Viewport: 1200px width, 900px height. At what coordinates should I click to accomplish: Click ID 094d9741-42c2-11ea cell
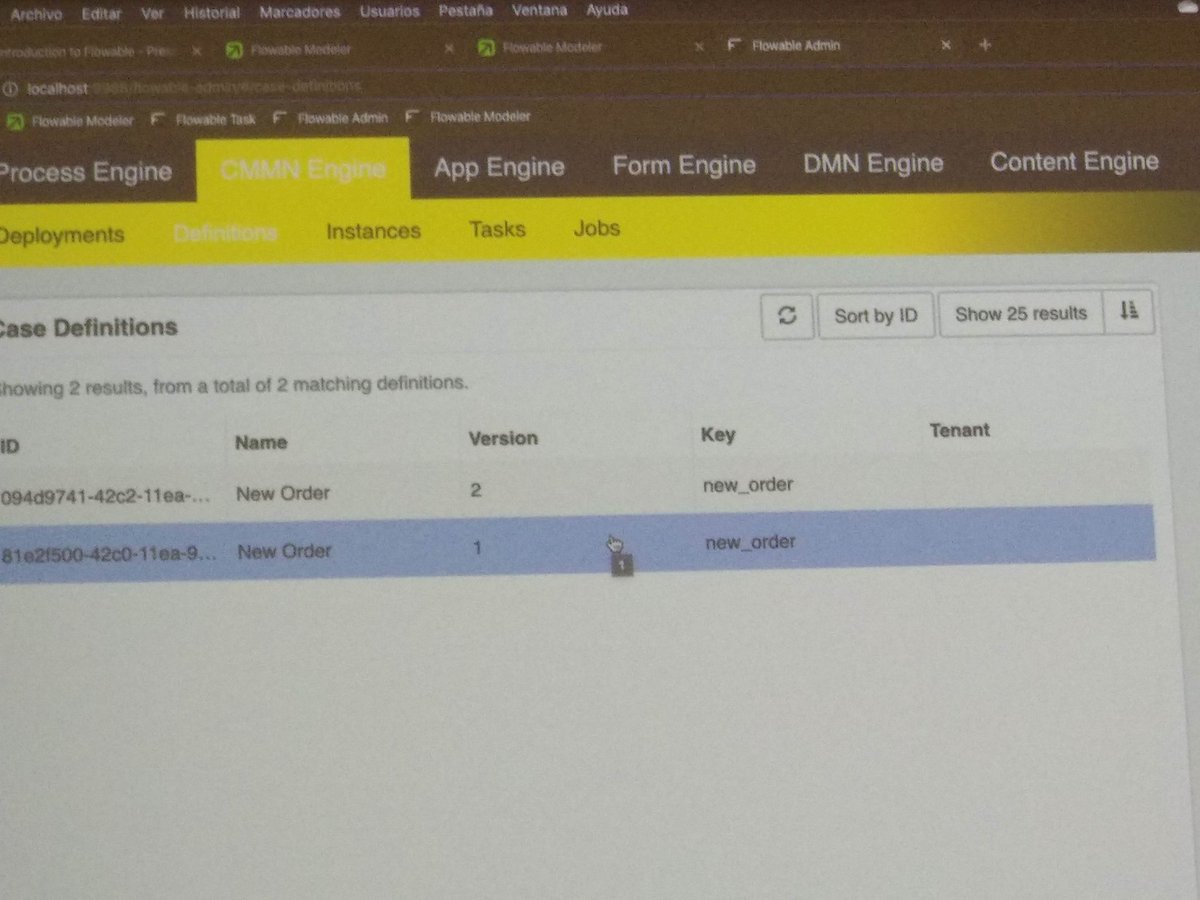click(105, 494)
